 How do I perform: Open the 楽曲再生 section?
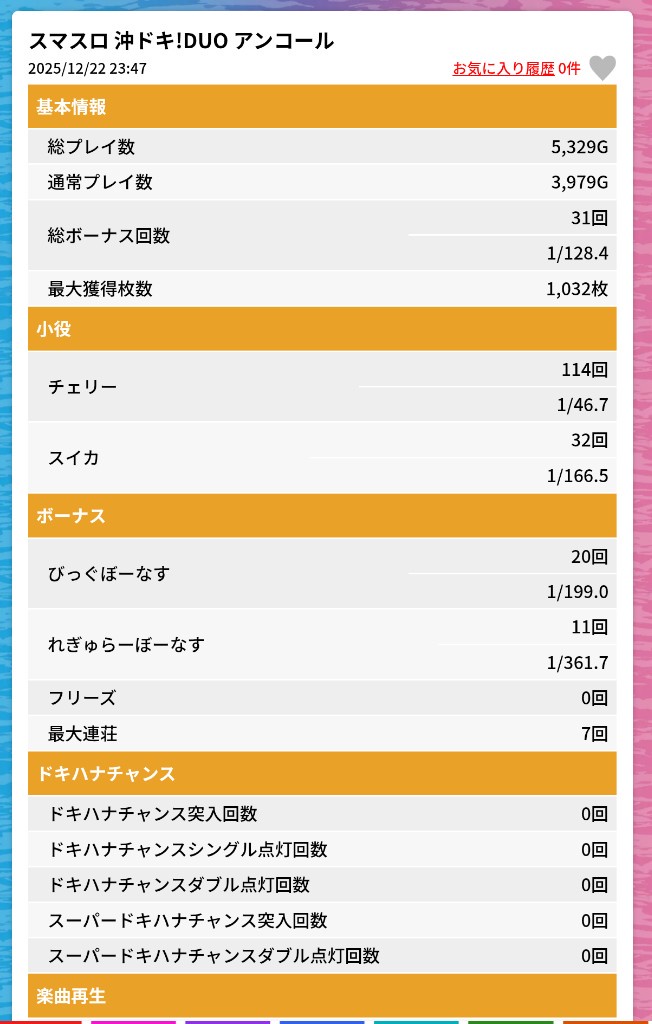tap(322, 996)
